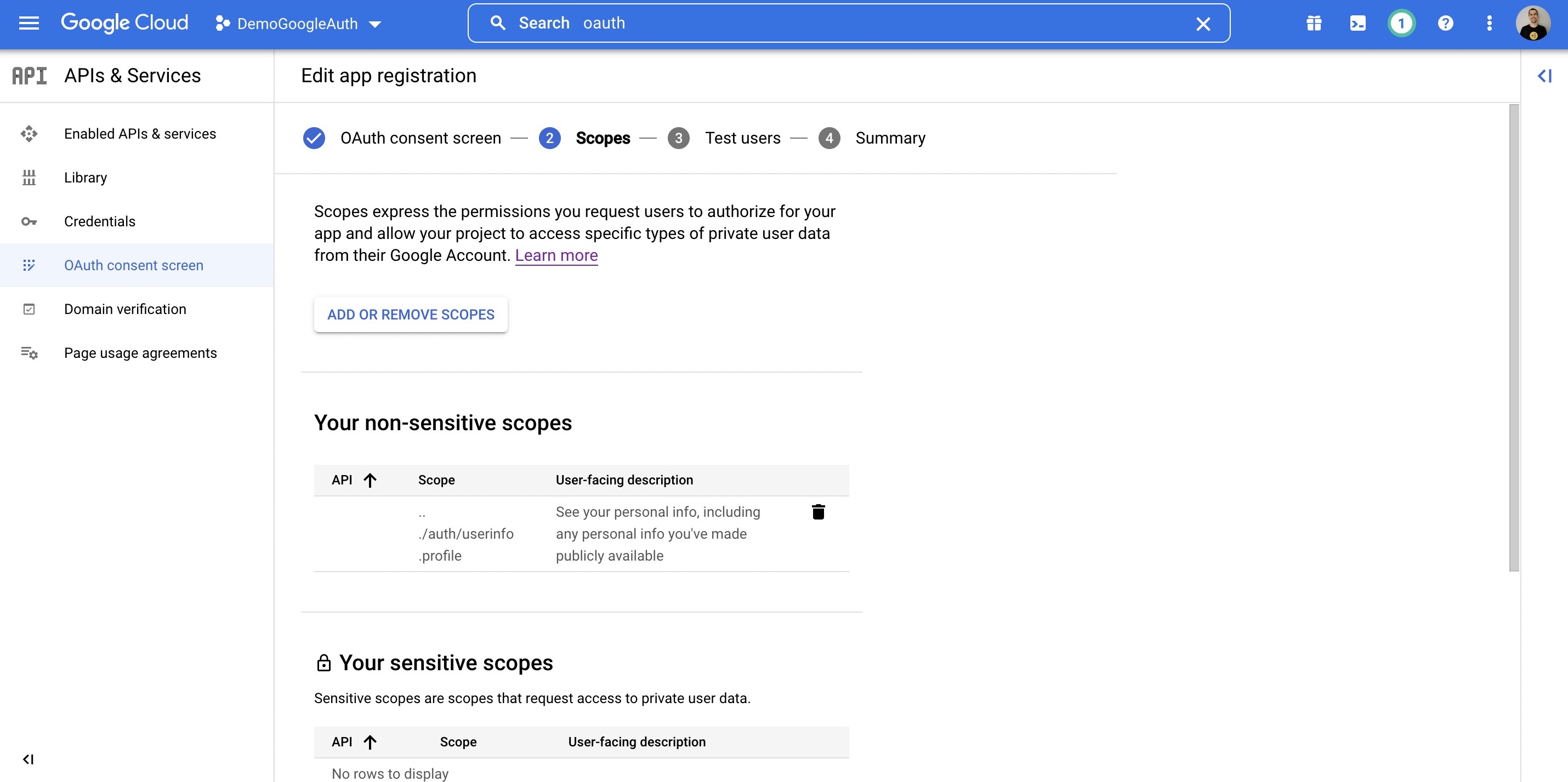Click the Enabled APIs & services icon
This screenshot has width=1568, height=782.
29,133
